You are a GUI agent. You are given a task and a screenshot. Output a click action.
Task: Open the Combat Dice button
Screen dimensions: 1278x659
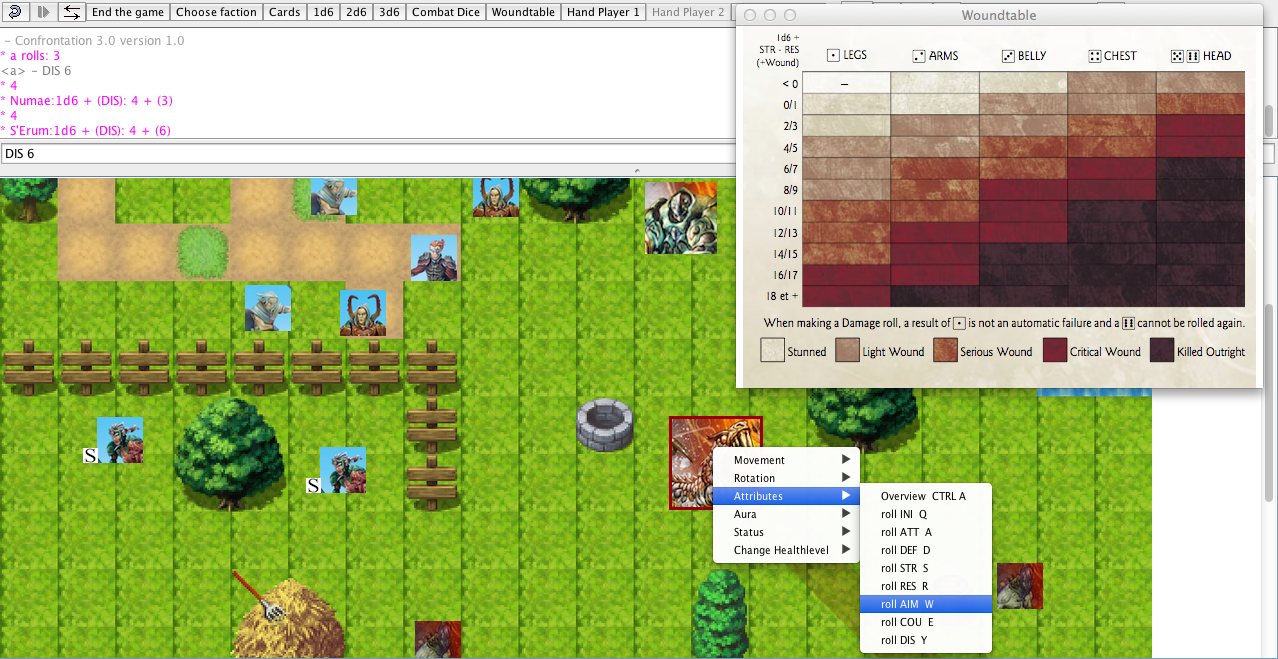coord(445,12)
